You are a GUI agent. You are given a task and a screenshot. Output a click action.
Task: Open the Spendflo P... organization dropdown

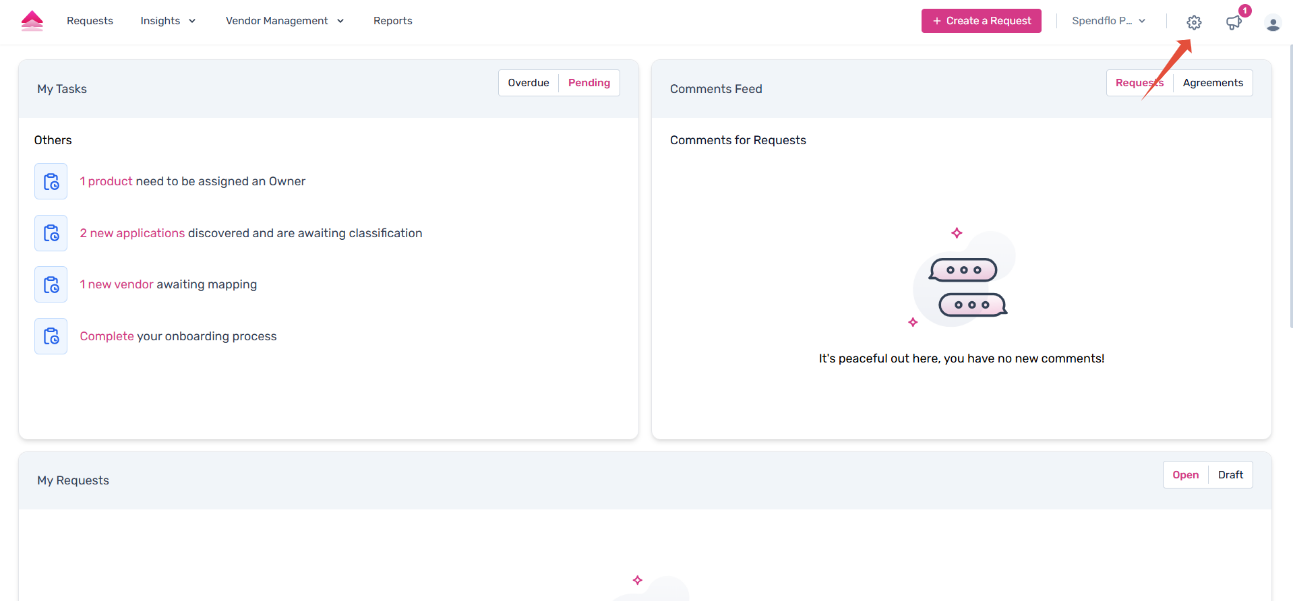coord(1108,21)
